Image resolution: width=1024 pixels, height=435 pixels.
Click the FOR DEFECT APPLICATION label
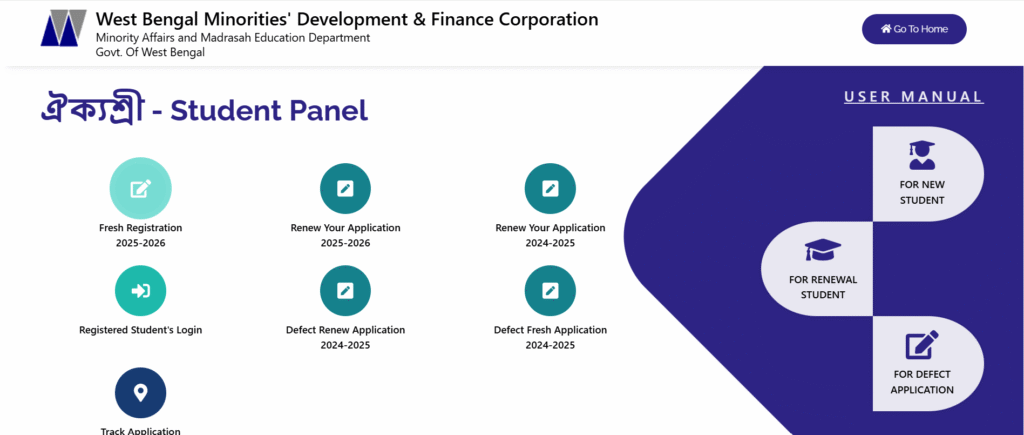tap(922, 382)
